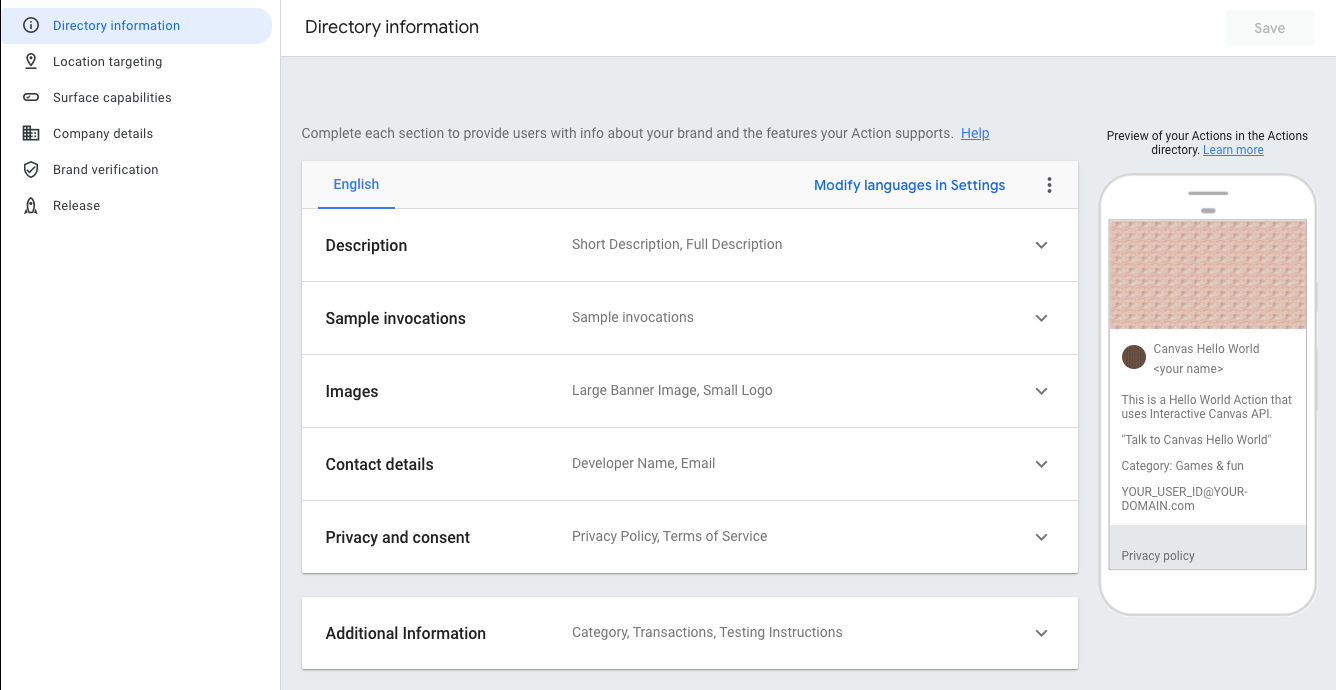Viewport: 1336px width, 690px height.
Task: Expand the Contact details section
Action: coord(1041,464)
